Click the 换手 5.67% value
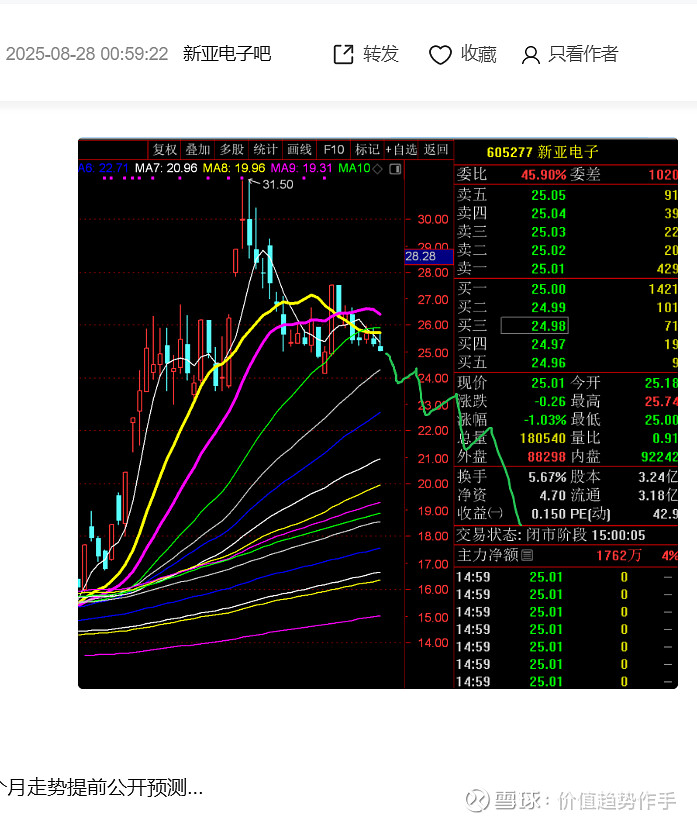697x822 pixels. tap(547, 477)
